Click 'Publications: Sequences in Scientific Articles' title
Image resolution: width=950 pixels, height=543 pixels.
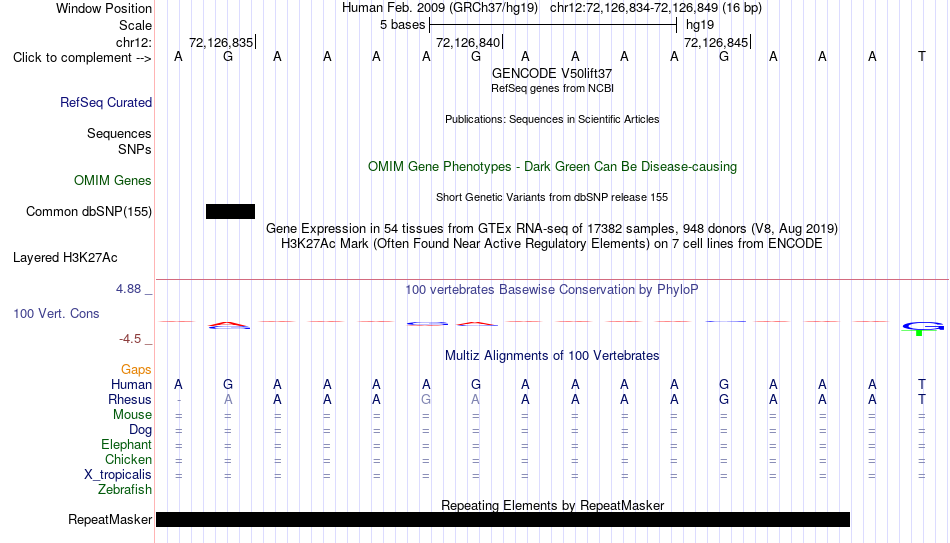coord(552,119)
